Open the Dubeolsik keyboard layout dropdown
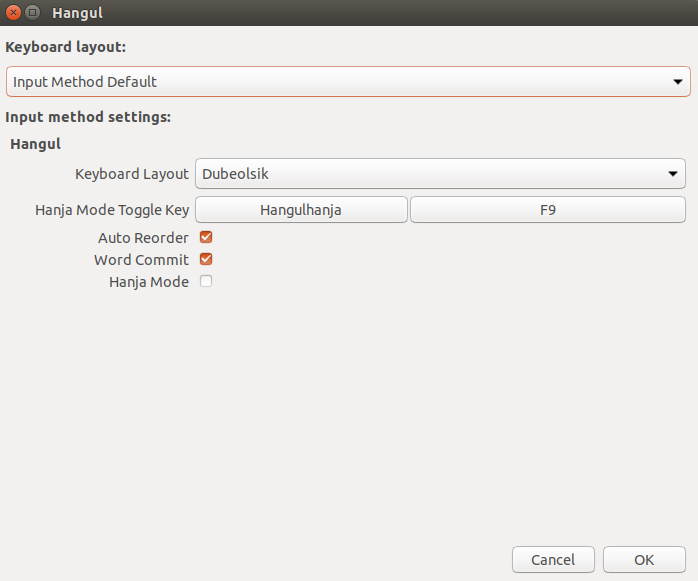This screenshot has width=698, height=581. click(x=440, y=174)
